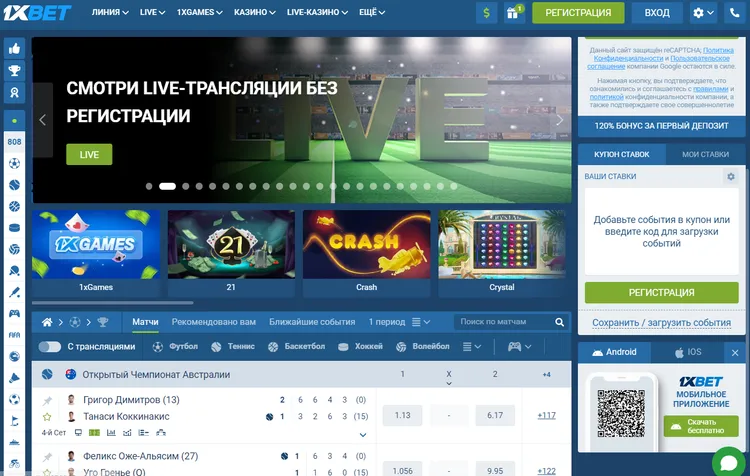Open the gamepad dropdown in the sports filter bar

pyautogui.click(x=519, y=347)
